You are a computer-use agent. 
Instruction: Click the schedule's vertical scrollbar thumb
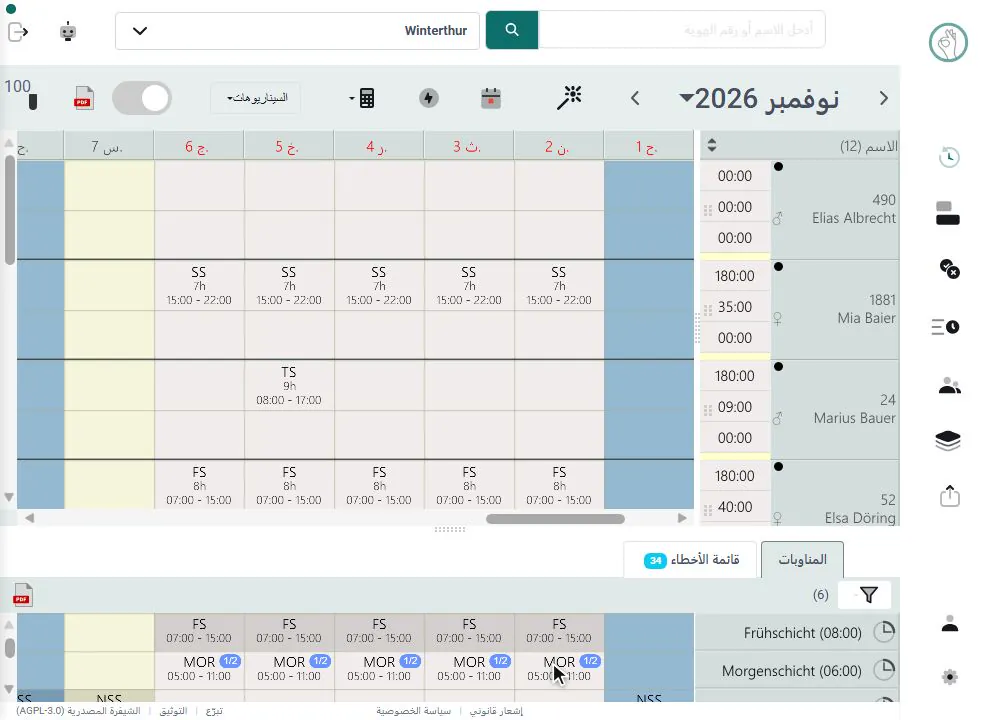(x=9, y=209)
